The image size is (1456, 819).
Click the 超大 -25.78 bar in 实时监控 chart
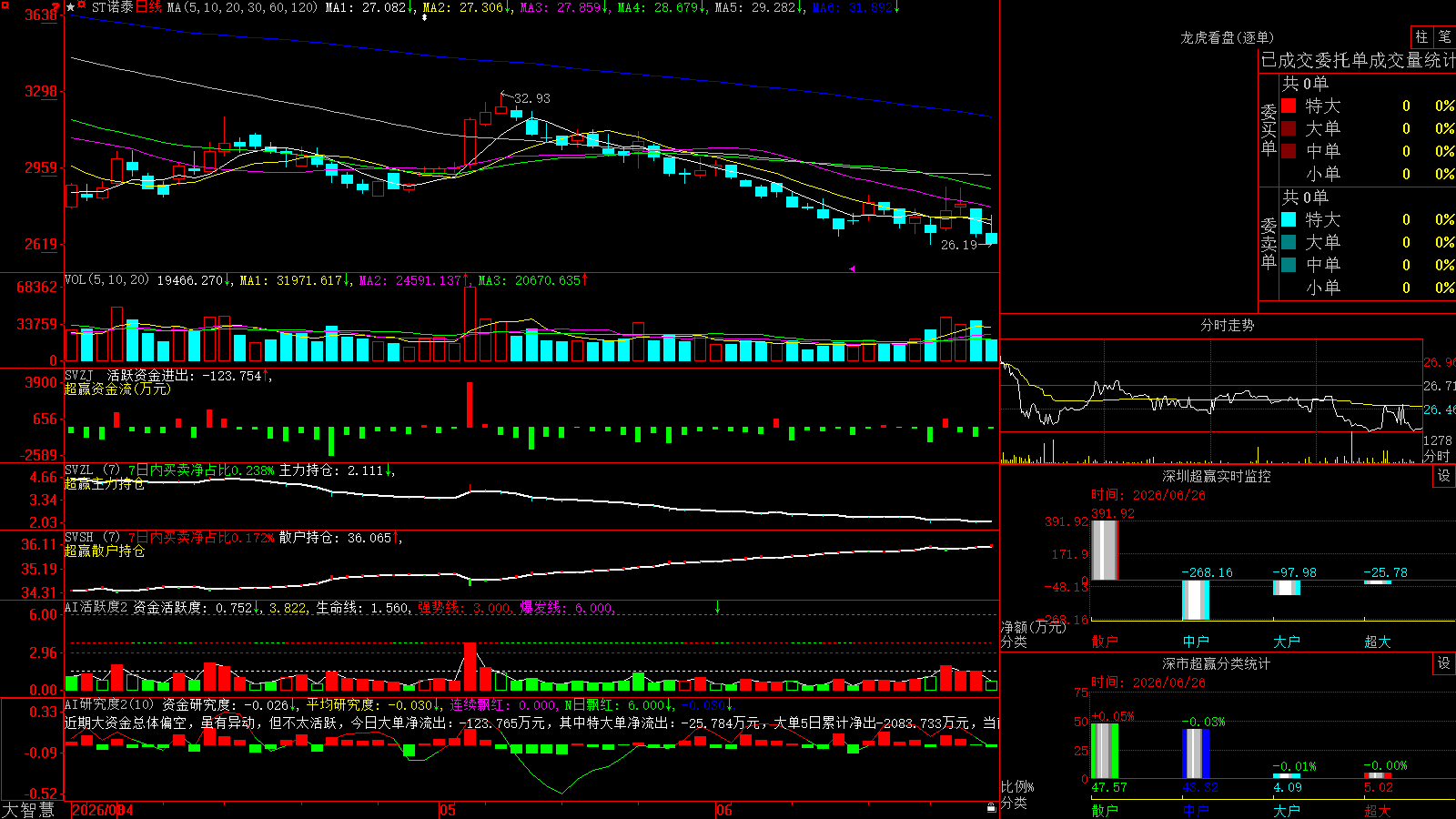[1378, 581]
